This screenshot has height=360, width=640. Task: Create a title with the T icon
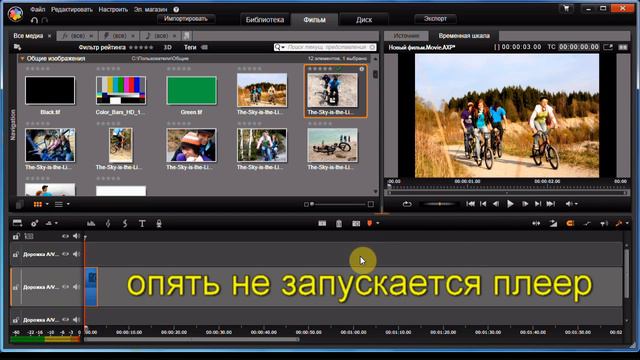point(142,223)
